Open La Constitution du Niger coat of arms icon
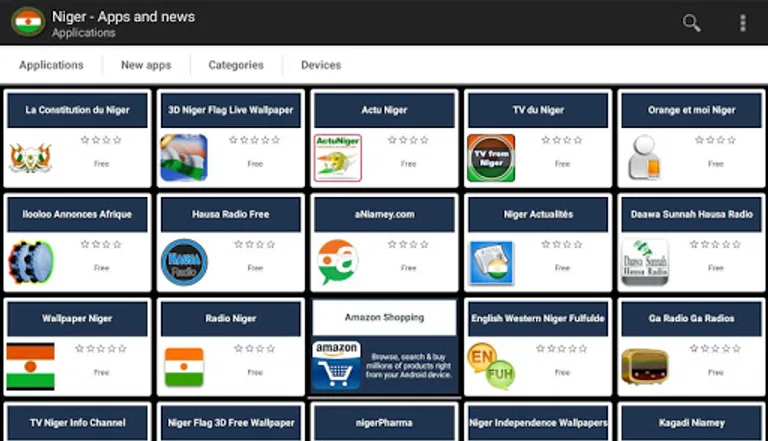The height and width of the screenshot is (441, 768). click(x=30, y=158)
